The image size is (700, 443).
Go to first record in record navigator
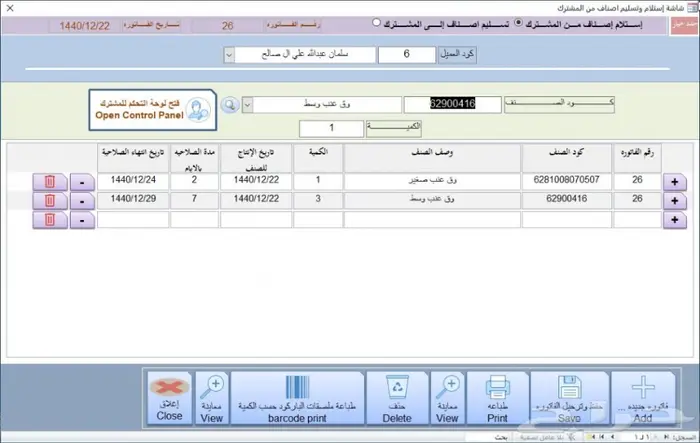666,437
